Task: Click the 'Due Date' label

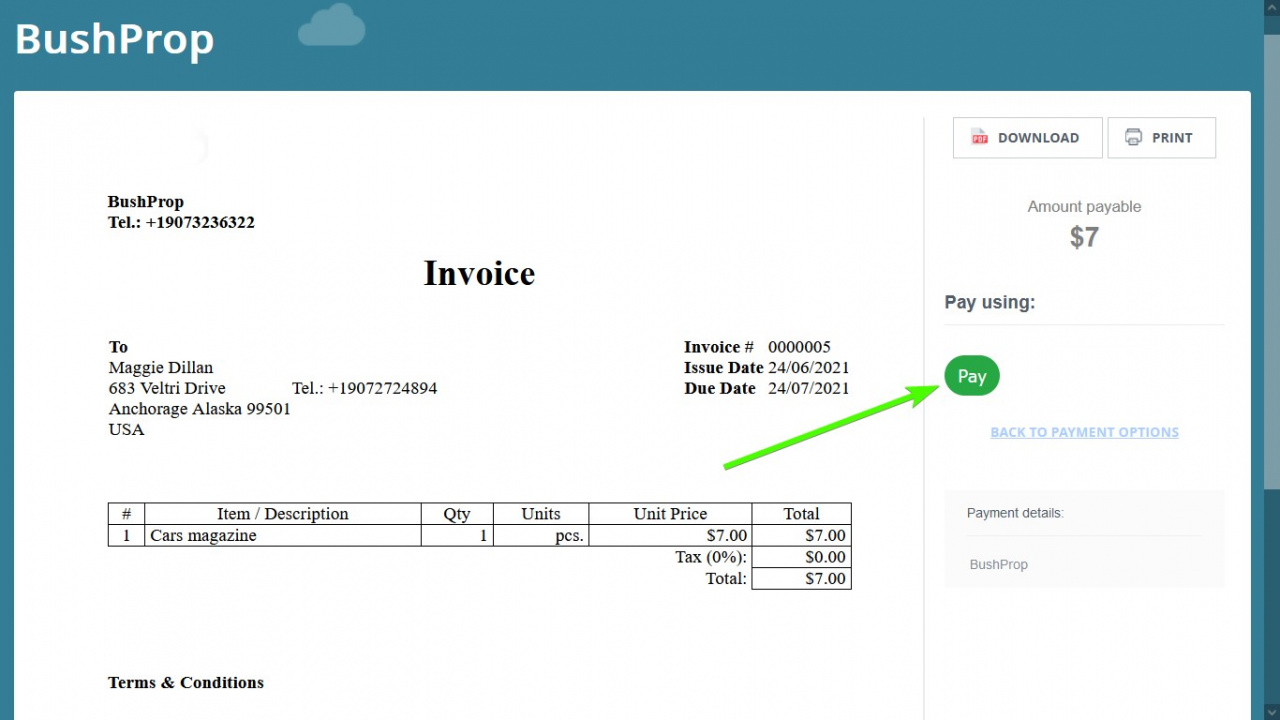Action: [x=720, y=388]
